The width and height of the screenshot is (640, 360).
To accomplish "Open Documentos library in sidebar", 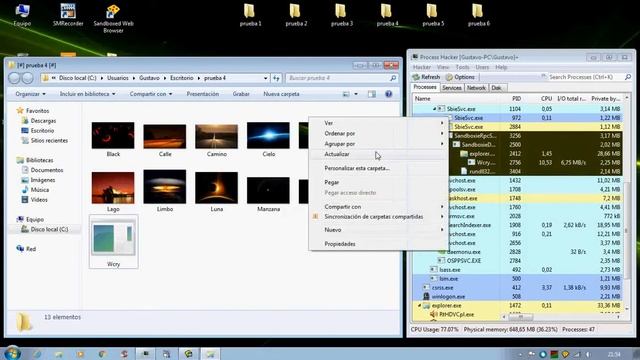I will [x=42, y=170].
